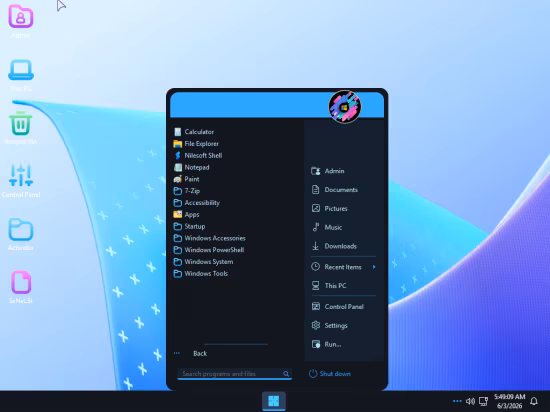Open Control Panel from start menu

tap(337, 306)
